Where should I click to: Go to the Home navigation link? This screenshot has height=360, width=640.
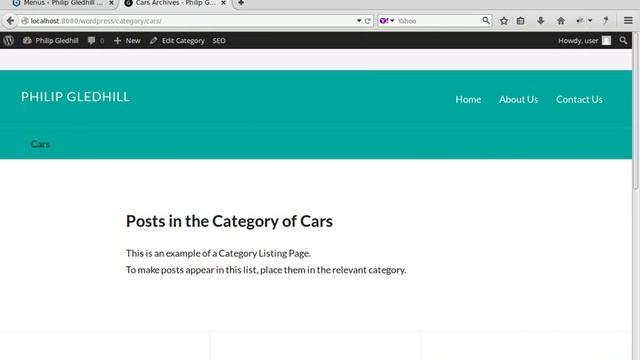[x=468, y=99]
